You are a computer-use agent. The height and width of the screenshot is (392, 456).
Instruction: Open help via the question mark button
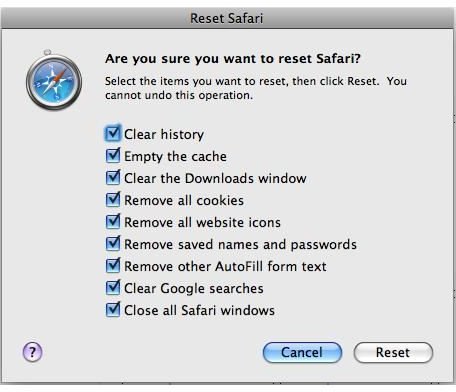[32, 352]
